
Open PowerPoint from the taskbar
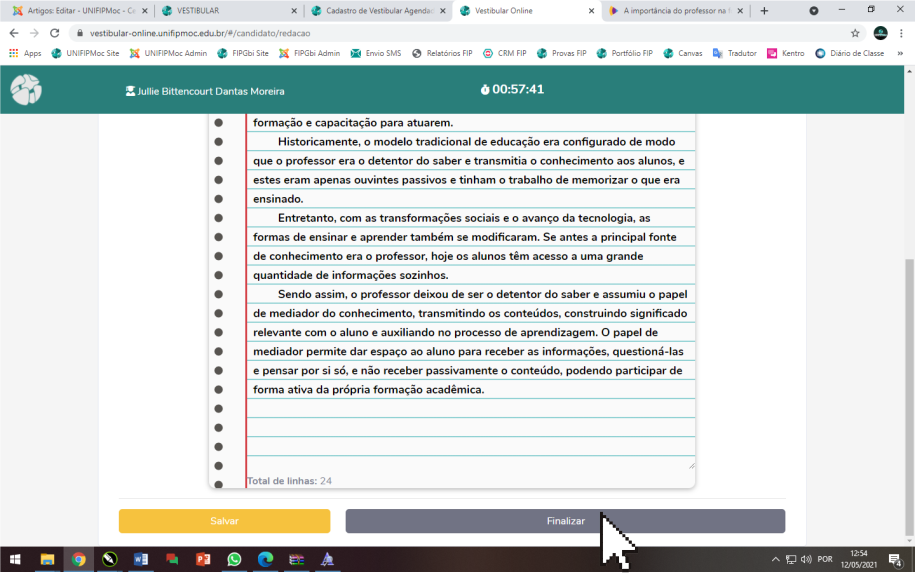point(203,559)
